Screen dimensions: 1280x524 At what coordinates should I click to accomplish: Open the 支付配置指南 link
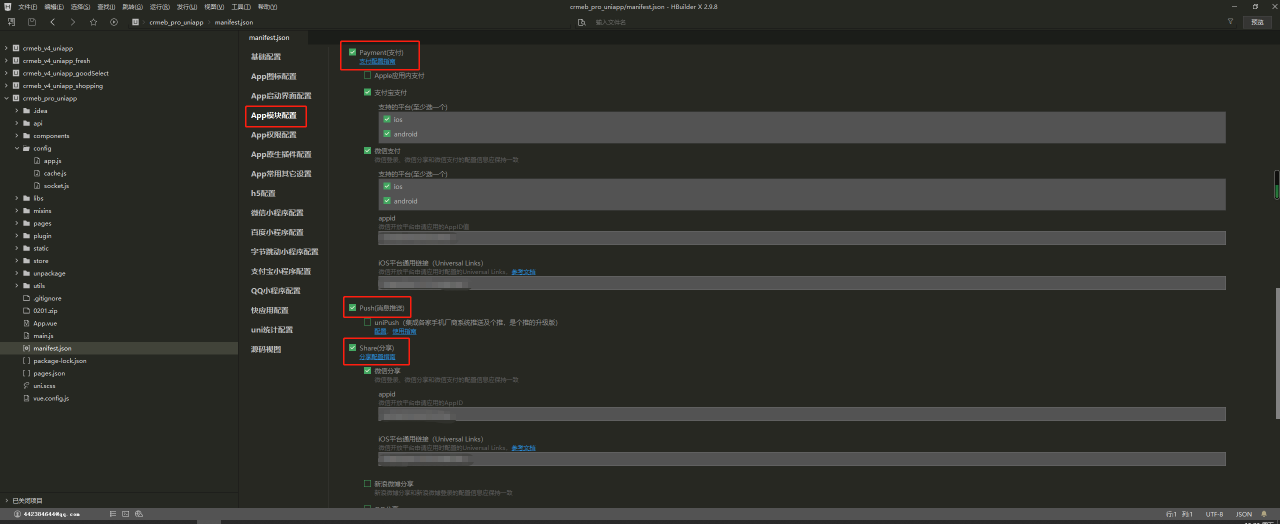tap(377, 61)
